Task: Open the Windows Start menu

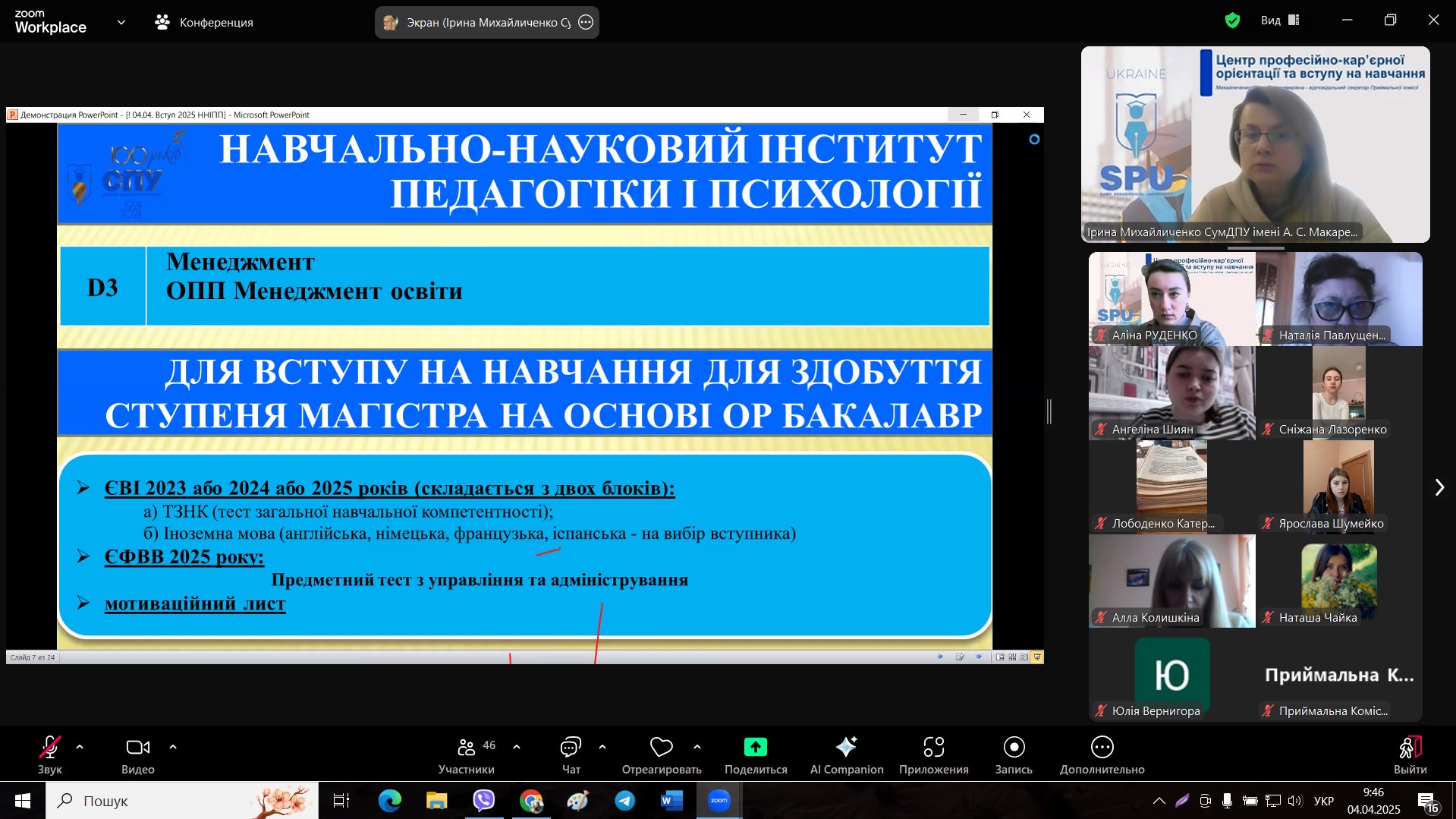Action: coord(23,801)
